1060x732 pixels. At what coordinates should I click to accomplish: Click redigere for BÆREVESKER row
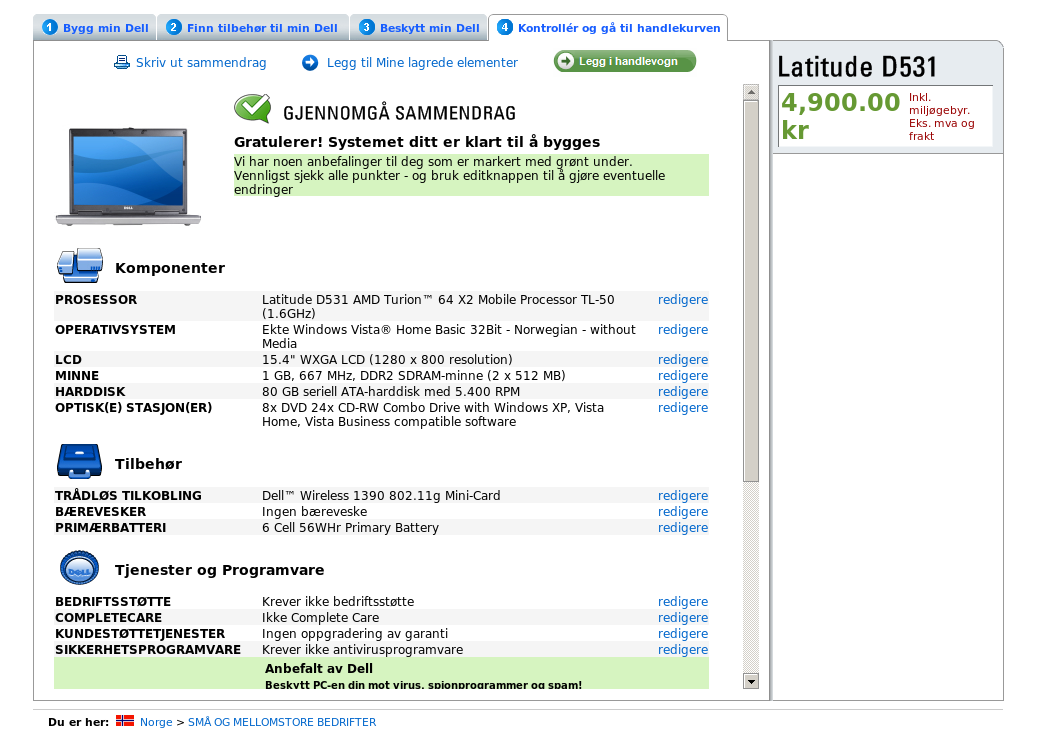click(683, 512)
